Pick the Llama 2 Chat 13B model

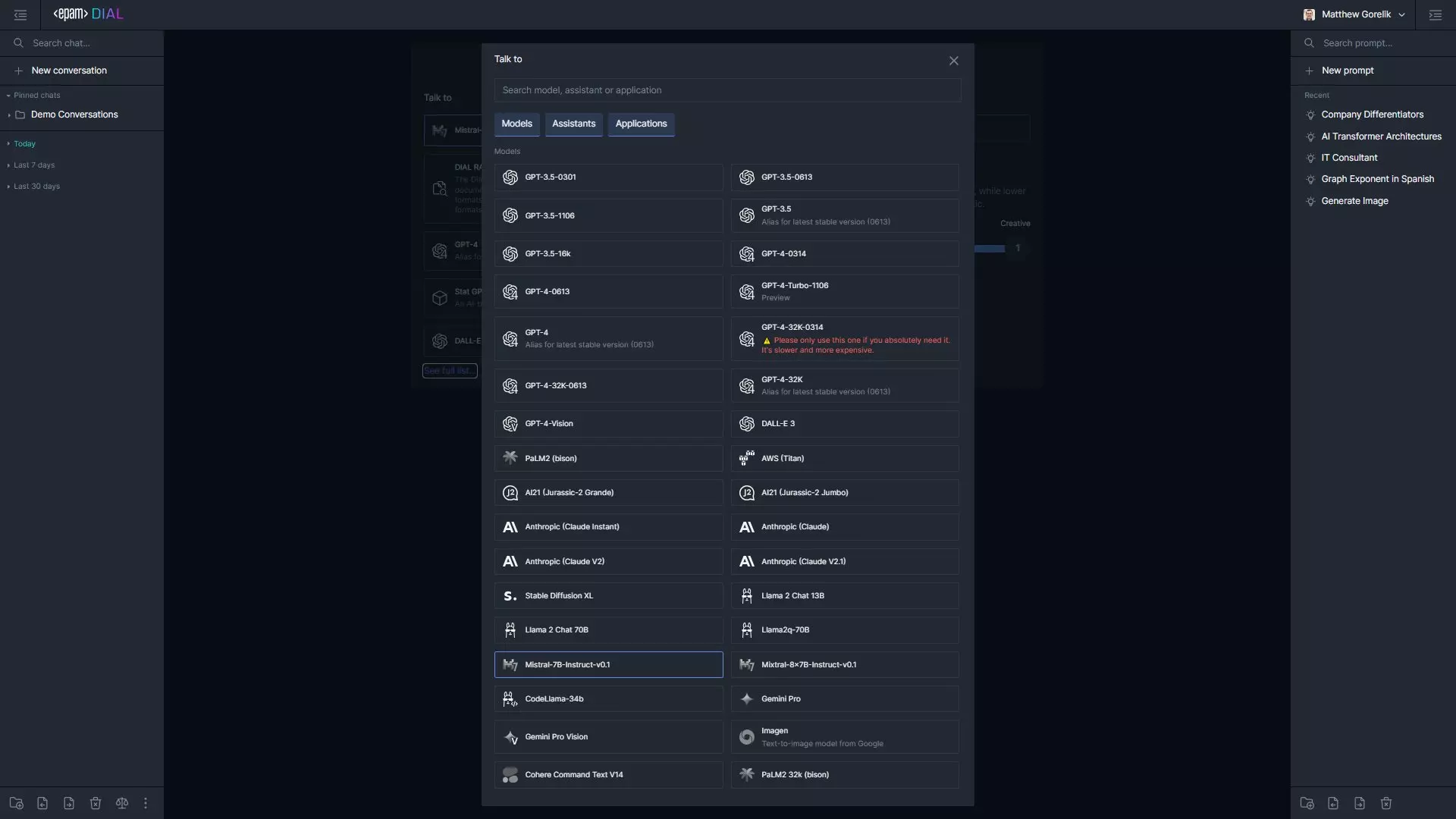click(845, 596)
